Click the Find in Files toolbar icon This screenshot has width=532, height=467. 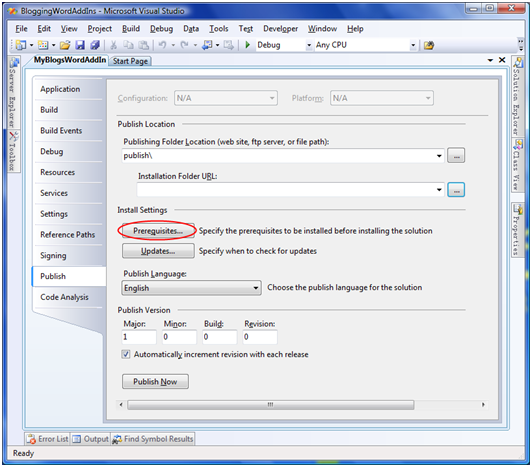tap(429, 45)
